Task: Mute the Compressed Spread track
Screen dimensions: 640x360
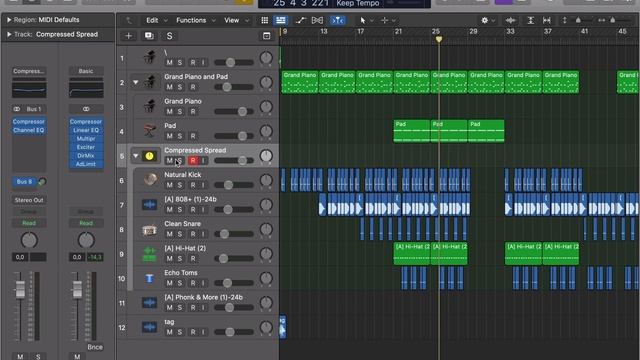Action: (x=169, y=160)
